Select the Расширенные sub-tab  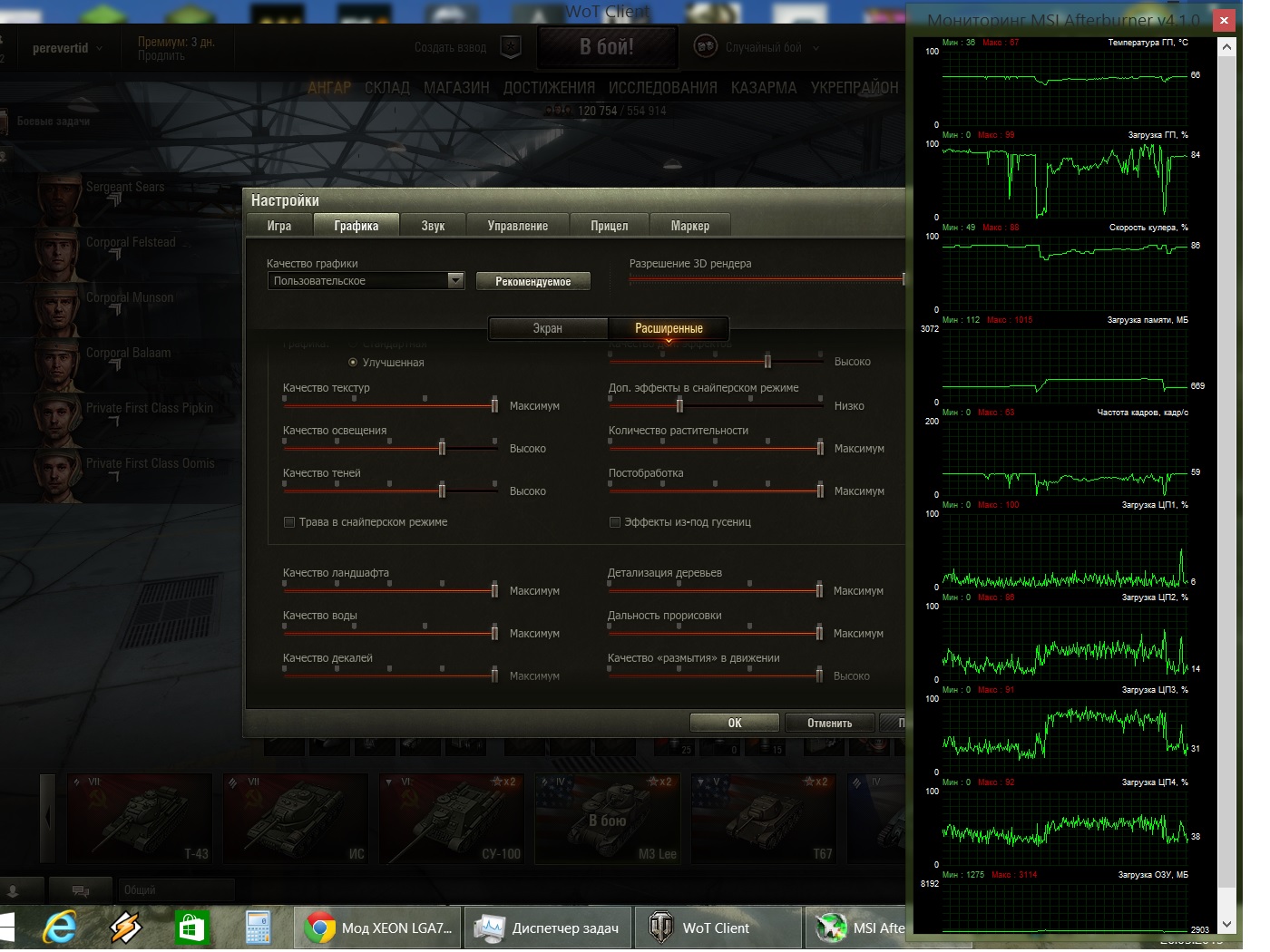tap(669, 328)
